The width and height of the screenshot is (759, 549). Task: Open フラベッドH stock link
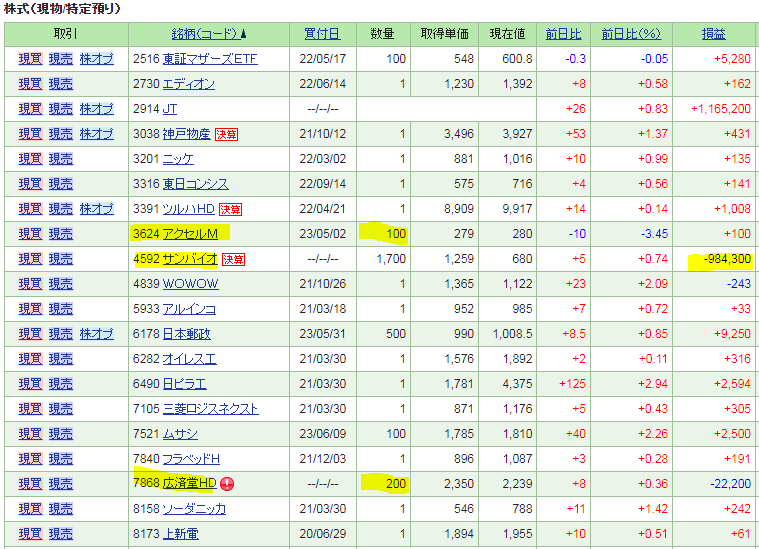pos(191,459)
